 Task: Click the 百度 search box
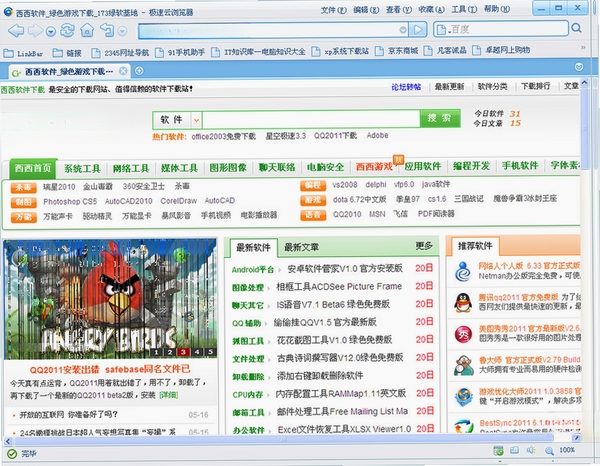[x=501, y=29]
